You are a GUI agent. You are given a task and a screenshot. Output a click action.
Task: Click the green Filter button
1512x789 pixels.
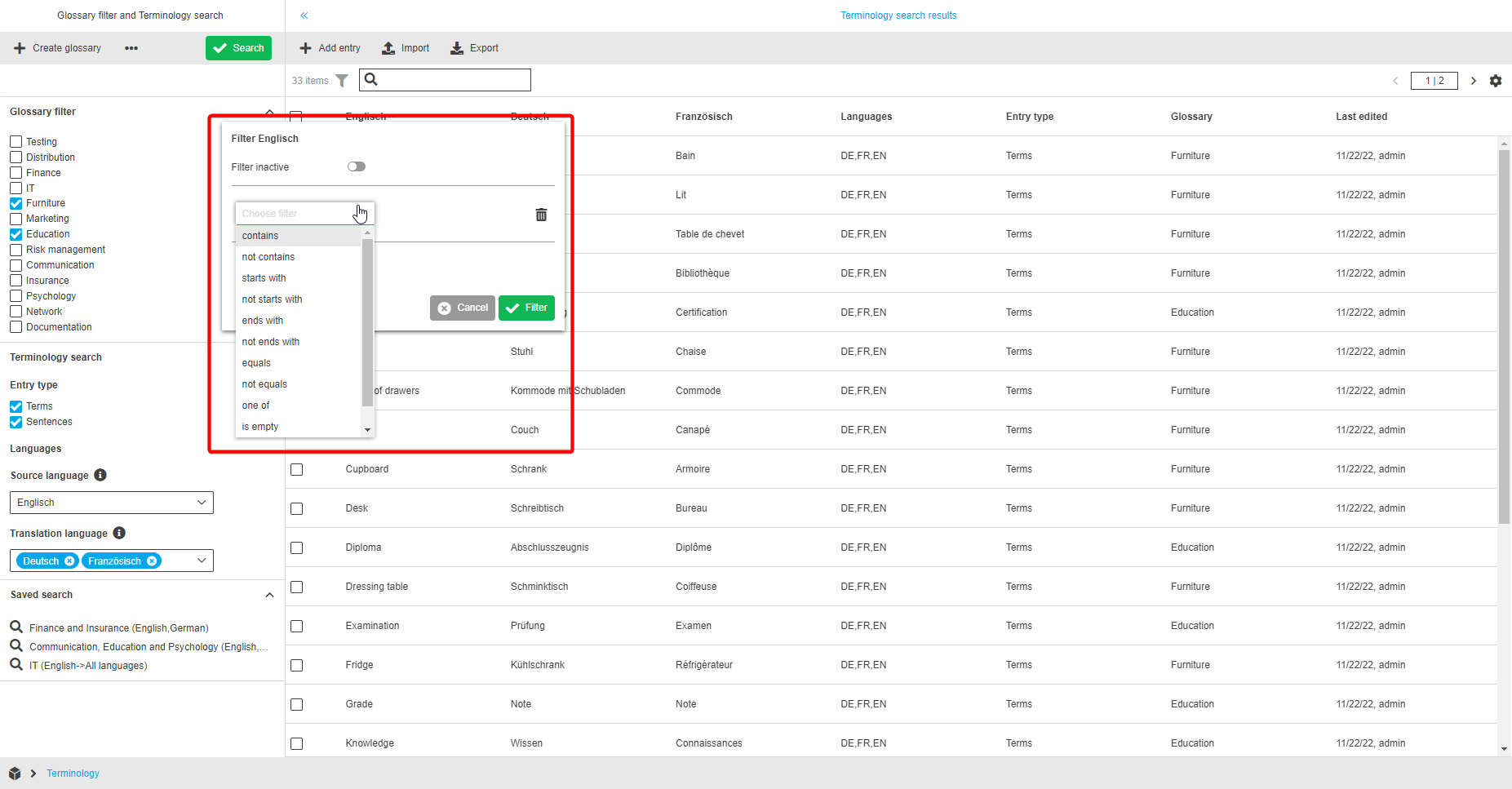coord(526,308)
